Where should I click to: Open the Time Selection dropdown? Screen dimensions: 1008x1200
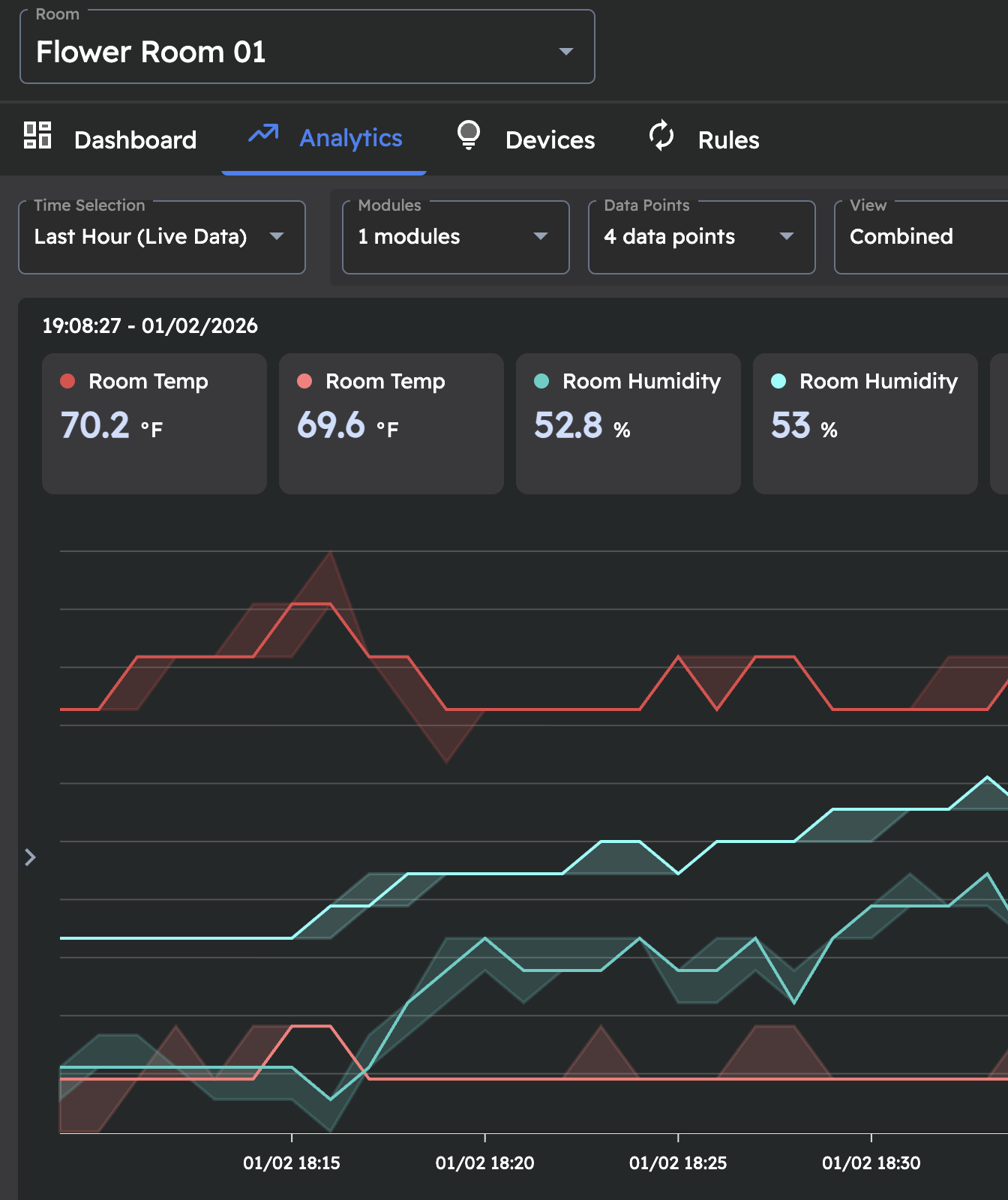coord(161,237)
